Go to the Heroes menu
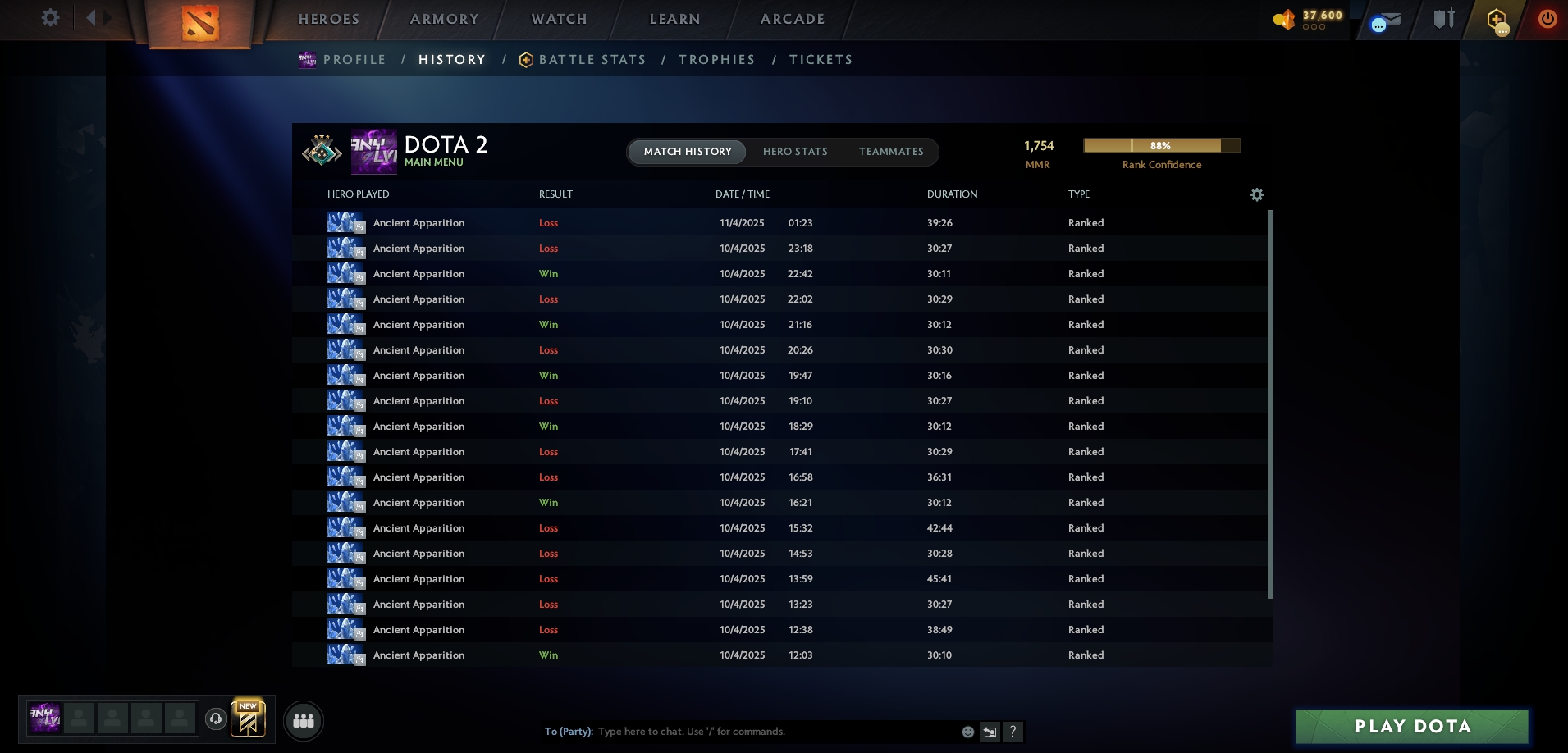Image resolution: width=1568 pixels, height=753 pixels. [x=328, y=19]
